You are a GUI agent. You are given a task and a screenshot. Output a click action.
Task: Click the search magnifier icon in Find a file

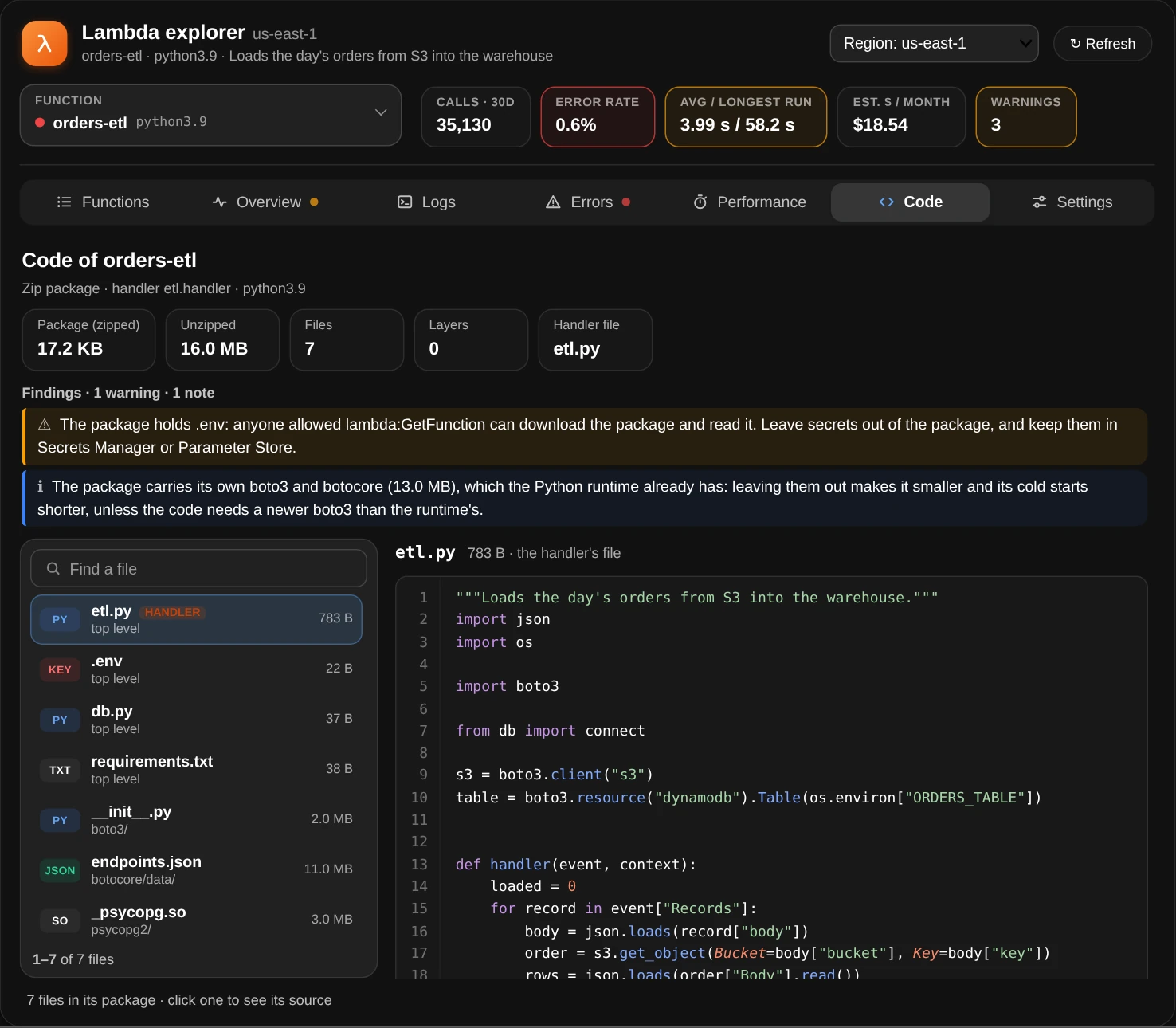click(53, 568)
